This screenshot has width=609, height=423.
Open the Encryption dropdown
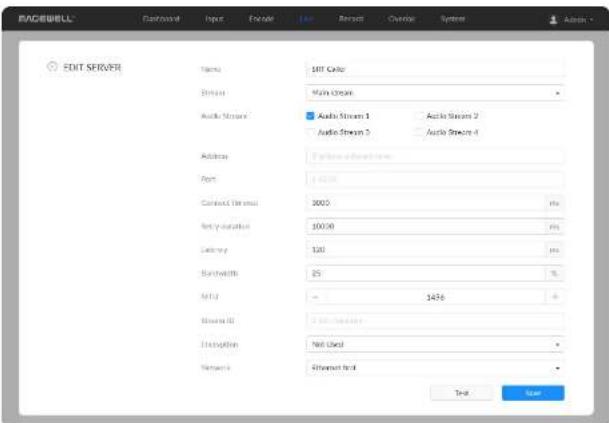point(435,344)
